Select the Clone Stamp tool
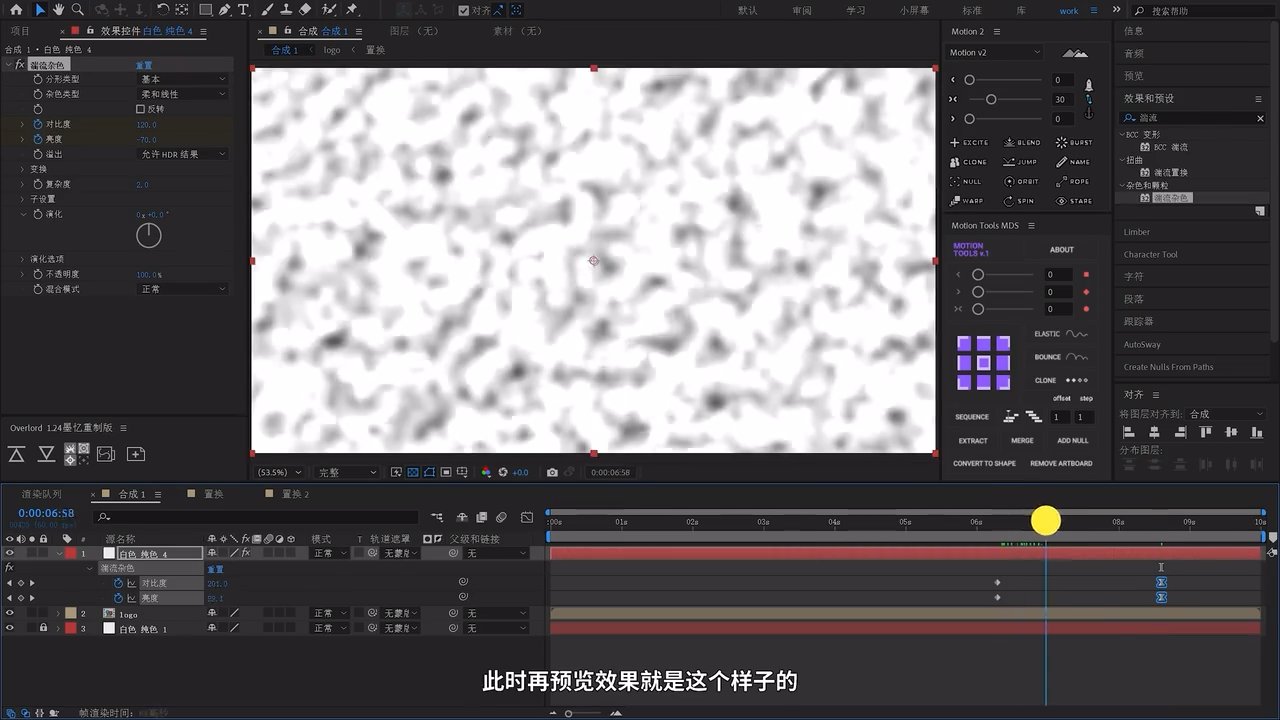 287,10
